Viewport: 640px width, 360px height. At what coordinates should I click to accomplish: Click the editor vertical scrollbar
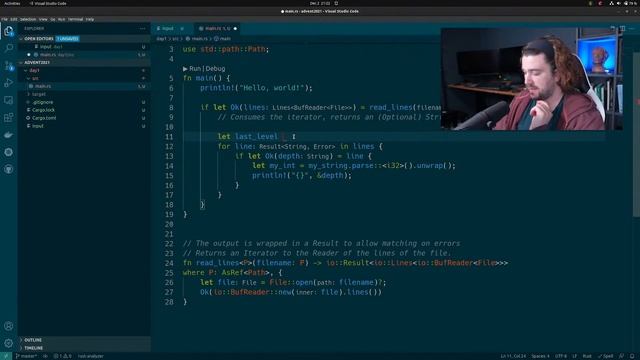pos(637,135)
